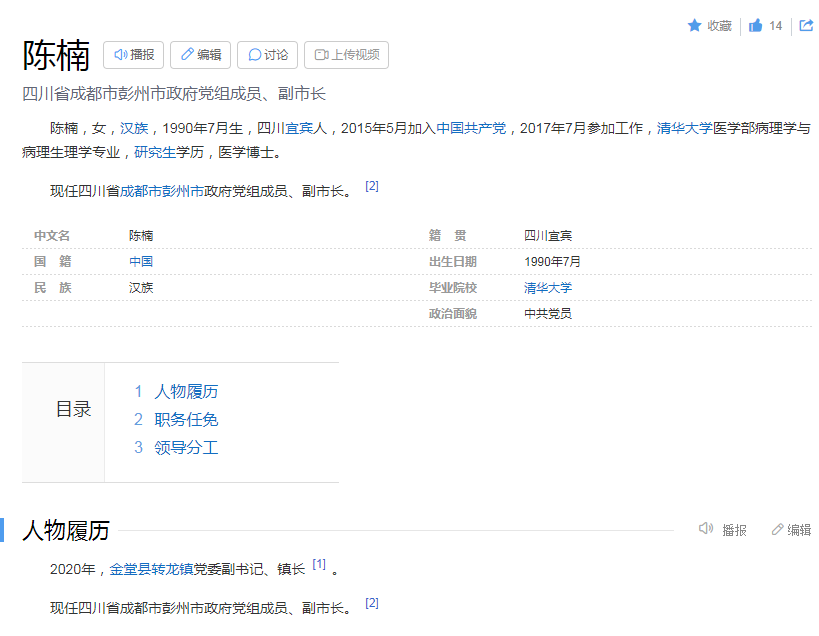Click the reference [2] after the summary sentence
Screen dimensions: 819x636
[x=372, y=186]
